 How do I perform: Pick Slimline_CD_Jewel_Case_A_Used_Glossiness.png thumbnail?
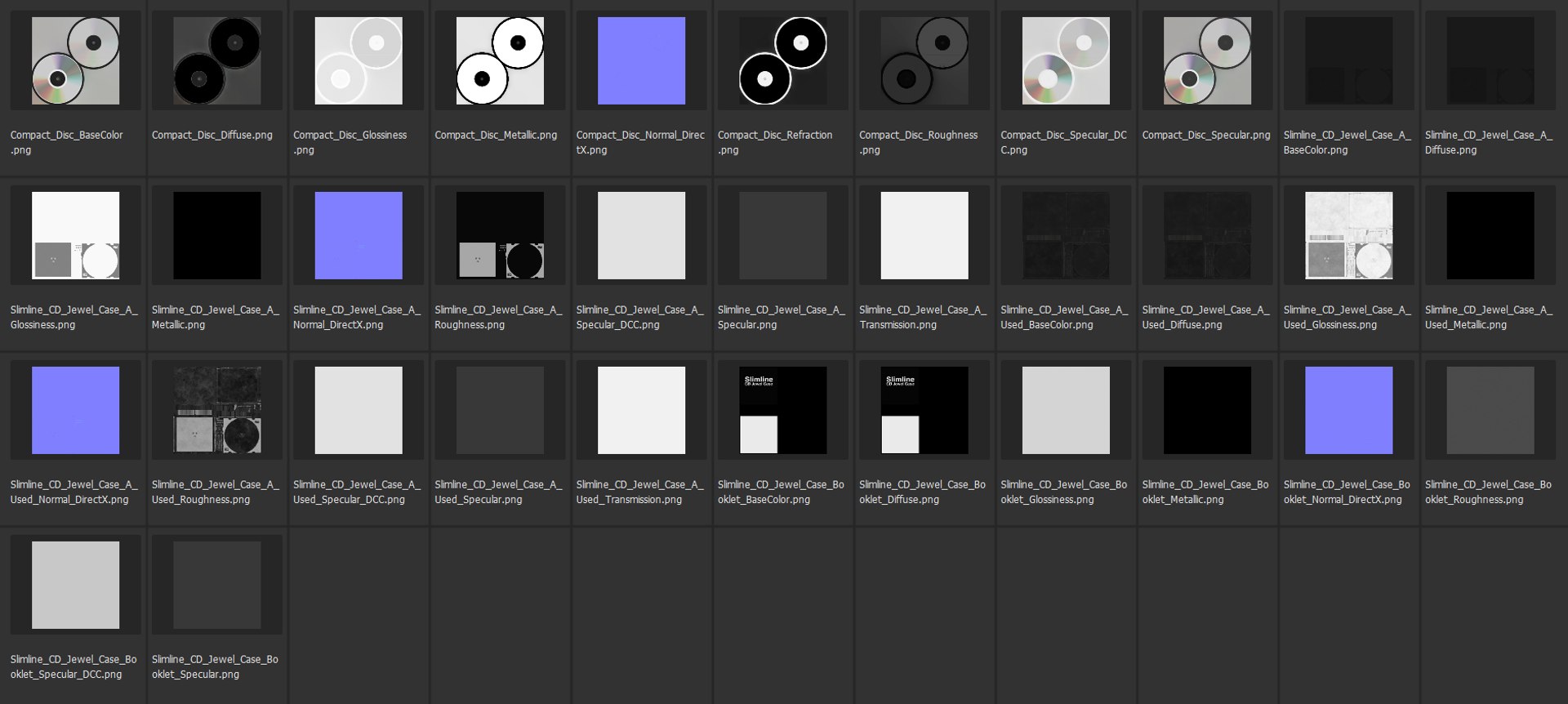pyautogui.click(x=1349, y=235)
